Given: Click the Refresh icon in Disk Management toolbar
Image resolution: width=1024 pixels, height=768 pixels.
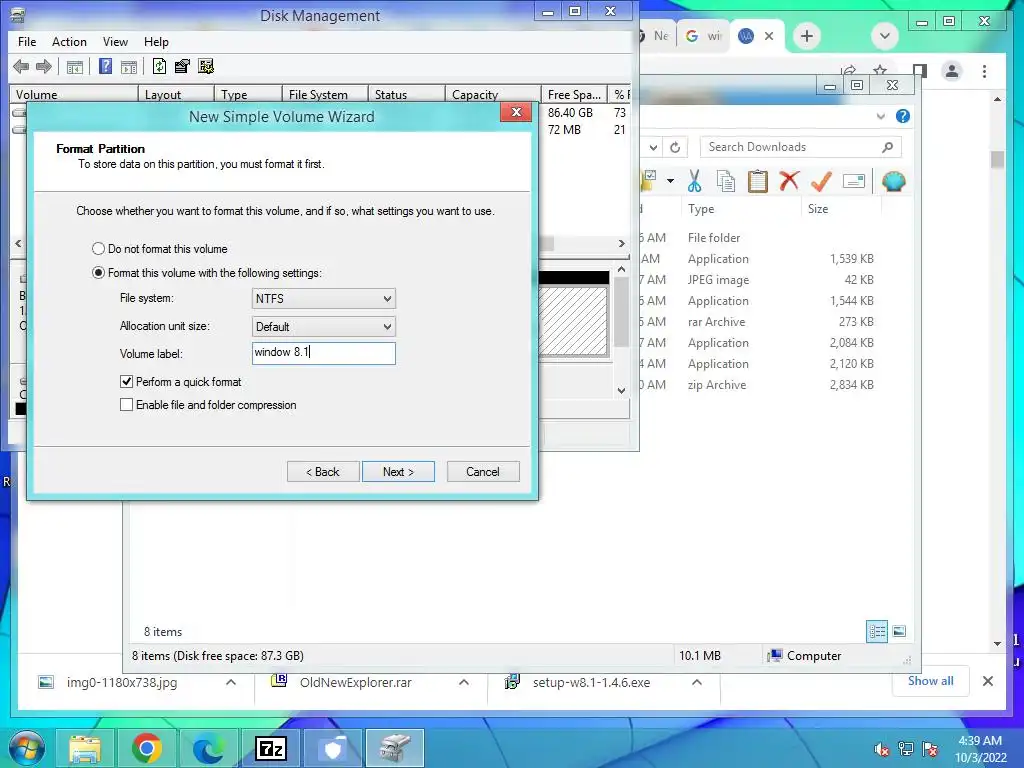Looking at the screenshot, I should click(x=159, y=66).
